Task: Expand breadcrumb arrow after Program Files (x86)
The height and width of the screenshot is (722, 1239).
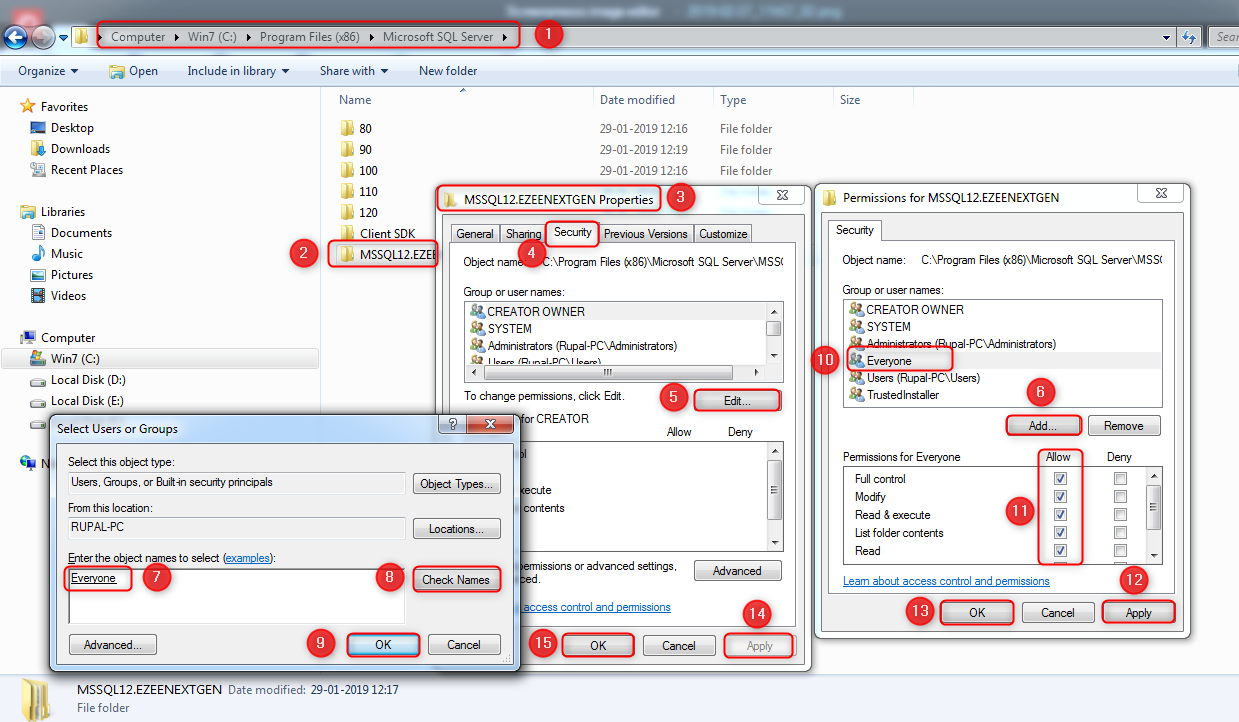Action: [x=372, y=37]
